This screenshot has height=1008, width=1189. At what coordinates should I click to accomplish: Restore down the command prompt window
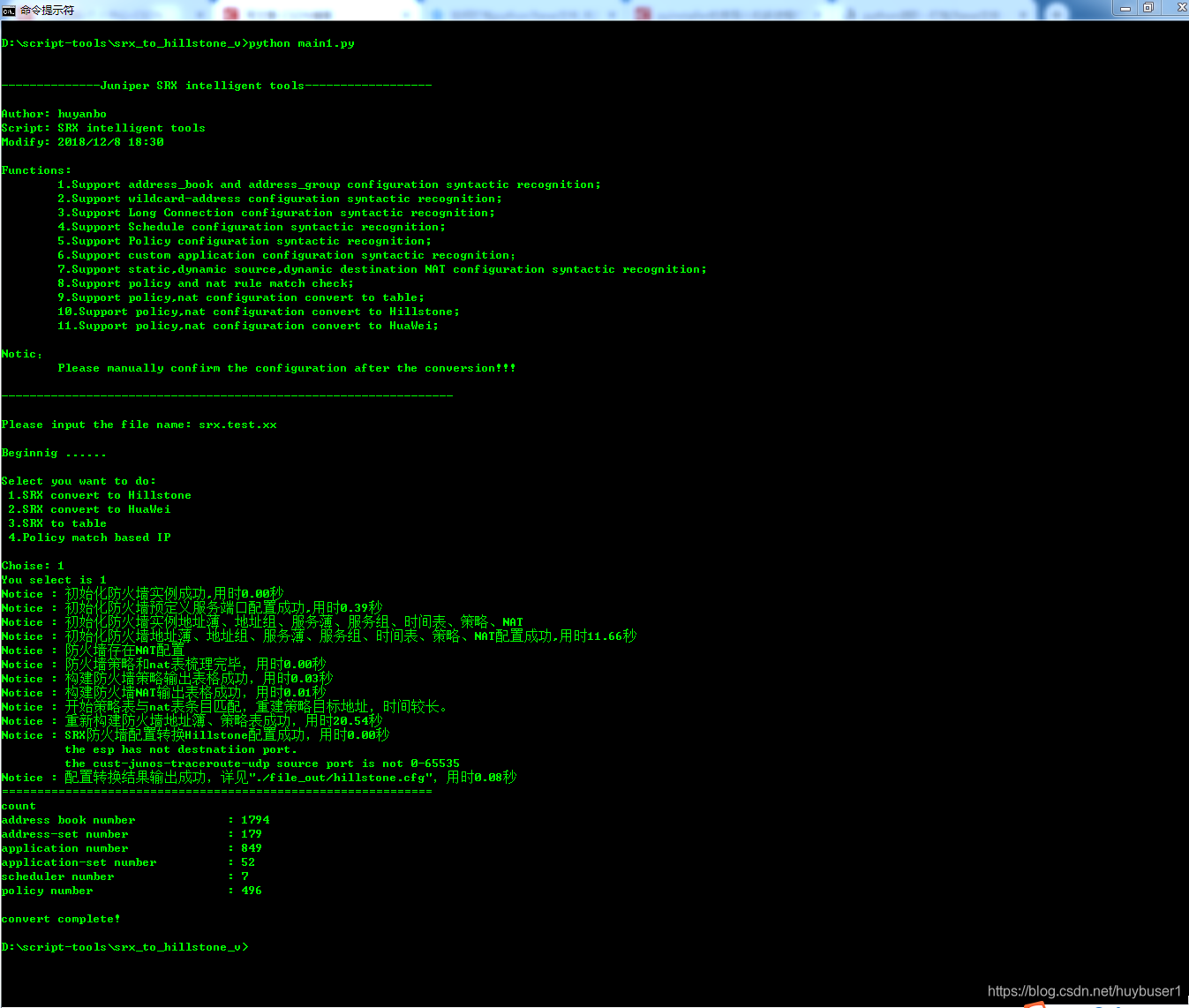(x=1148, y=8)
